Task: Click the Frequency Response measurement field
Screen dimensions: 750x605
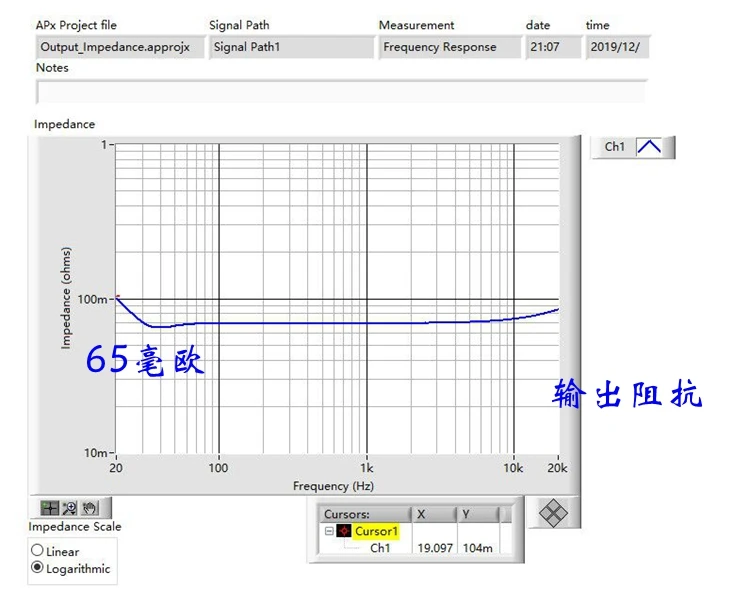Action: pos(449,47)
